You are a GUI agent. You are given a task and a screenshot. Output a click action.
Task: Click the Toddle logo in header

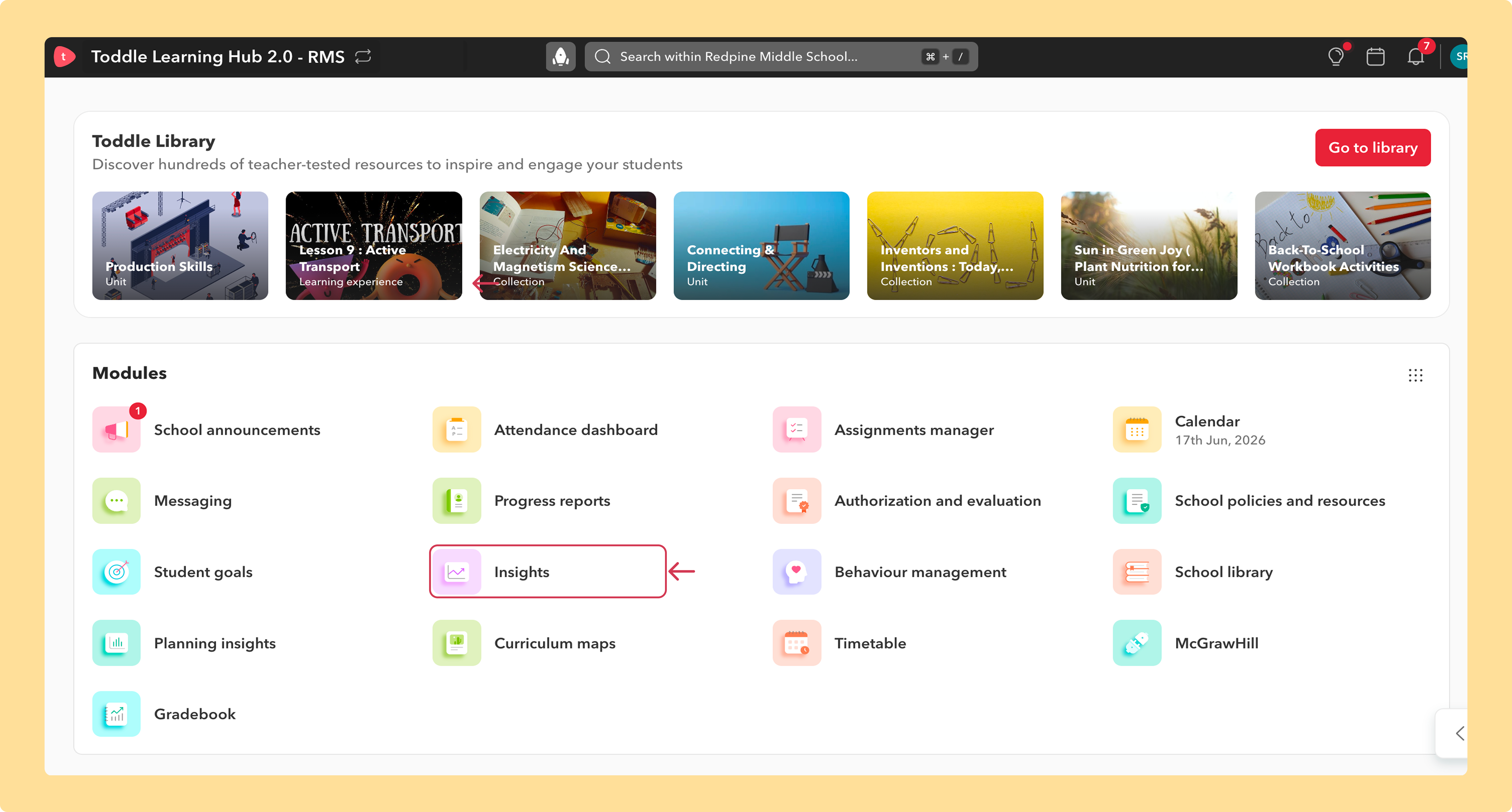coord(64,57)
